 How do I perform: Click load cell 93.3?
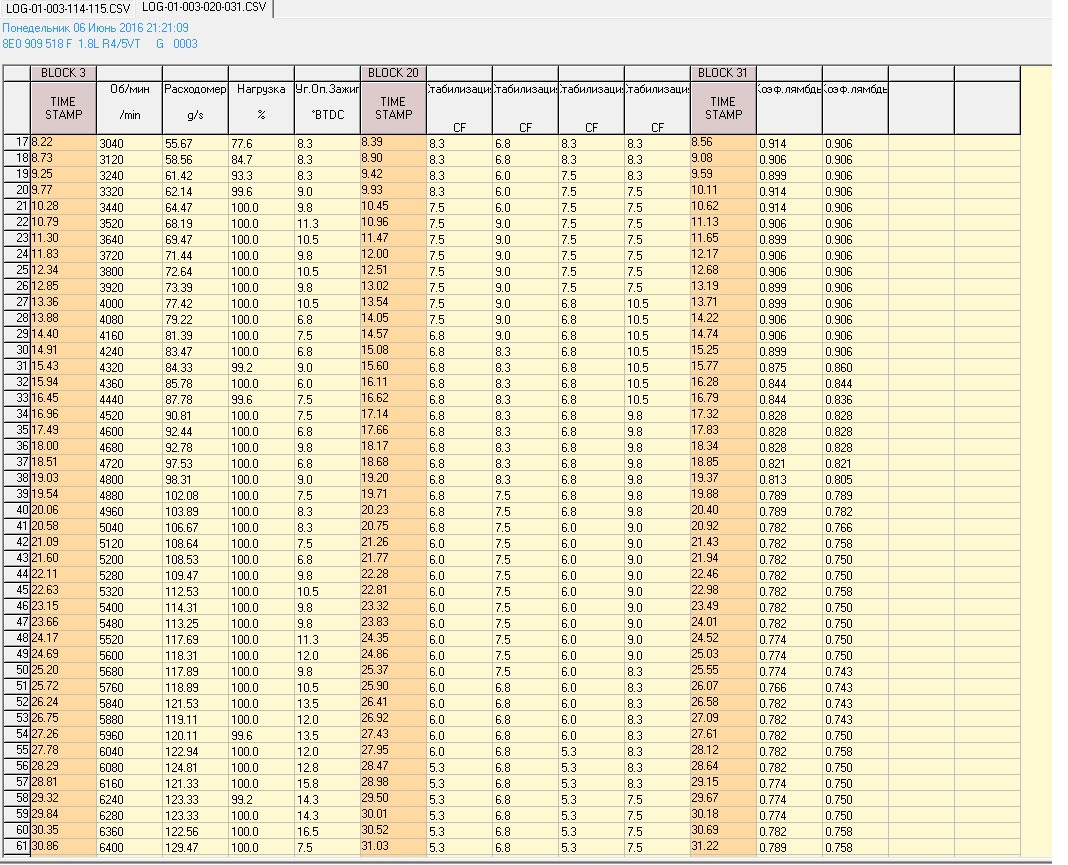tap(261, 175)
